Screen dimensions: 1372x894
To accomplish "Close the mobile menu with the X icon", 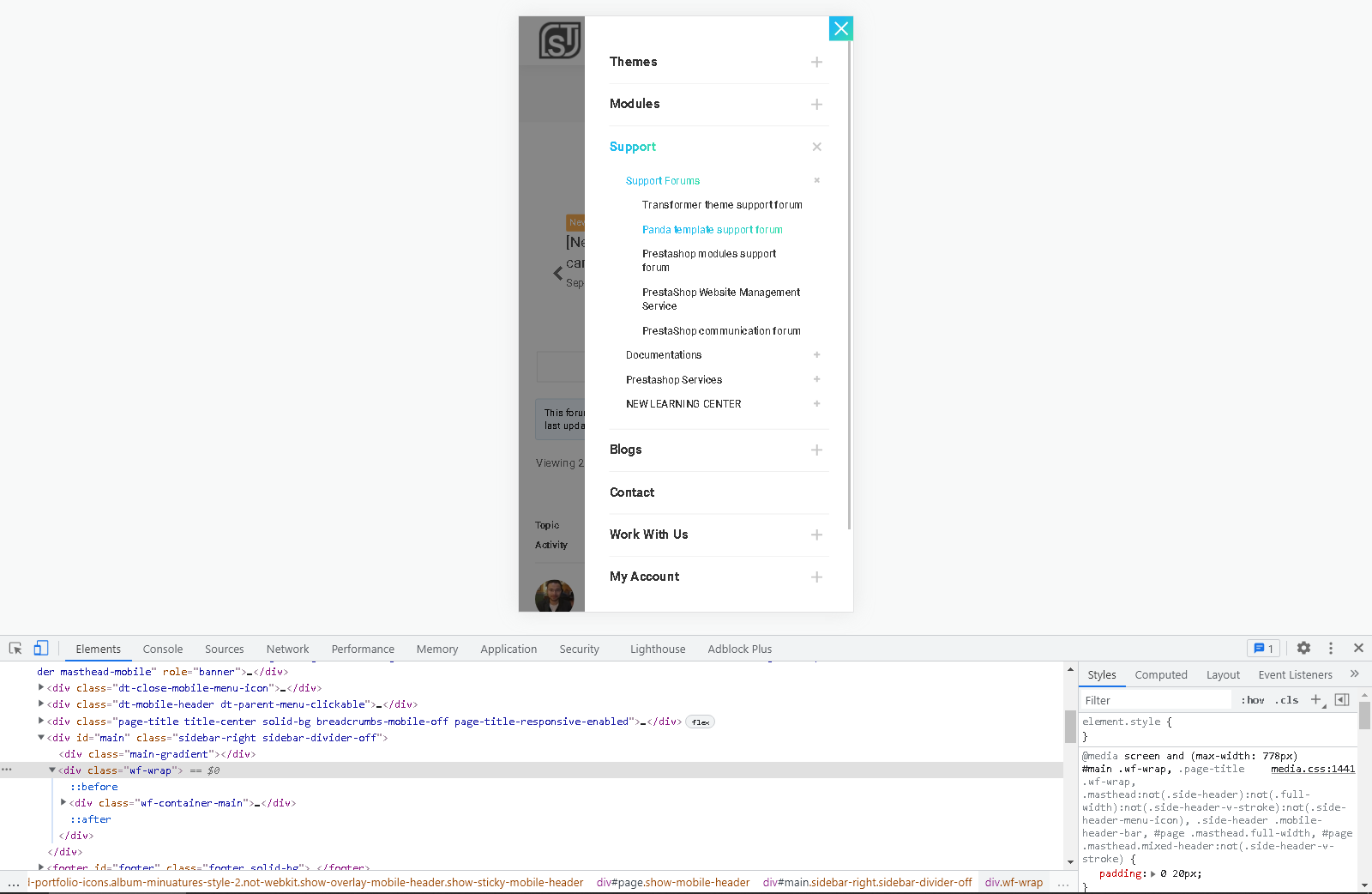I will pos(841,28).
